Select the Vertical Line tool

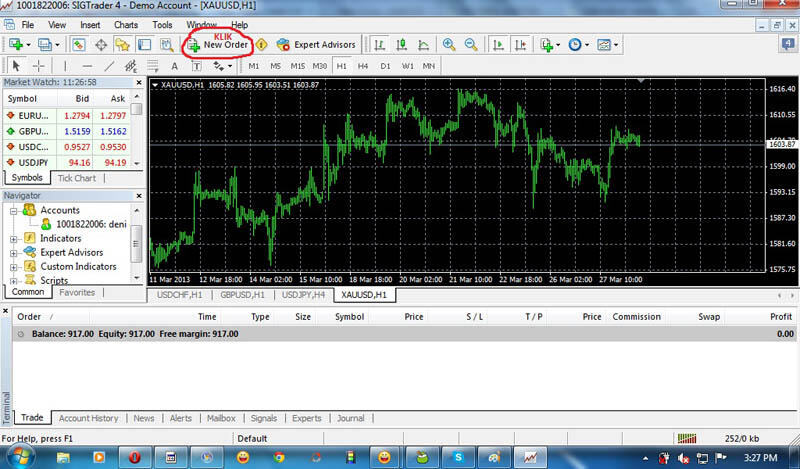click(65, 66)
